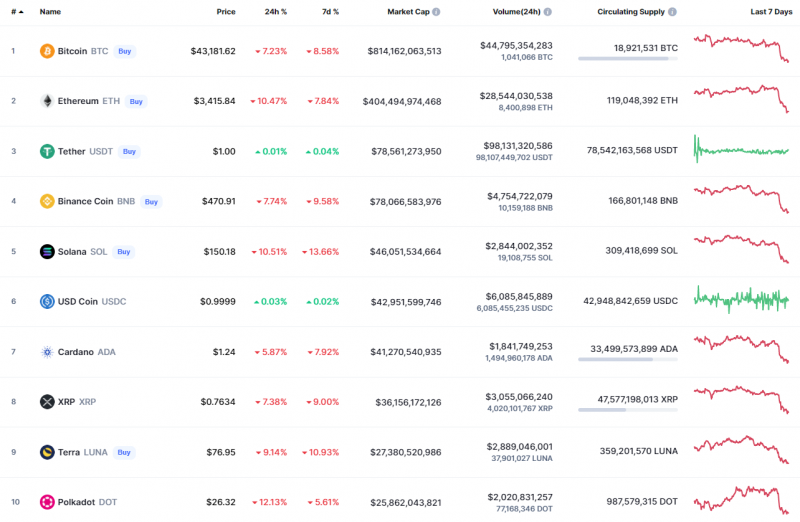This screenshot has height=522, width=800.
Task: Click Buy next to Ethereum ETH
Action: point(136,102)
